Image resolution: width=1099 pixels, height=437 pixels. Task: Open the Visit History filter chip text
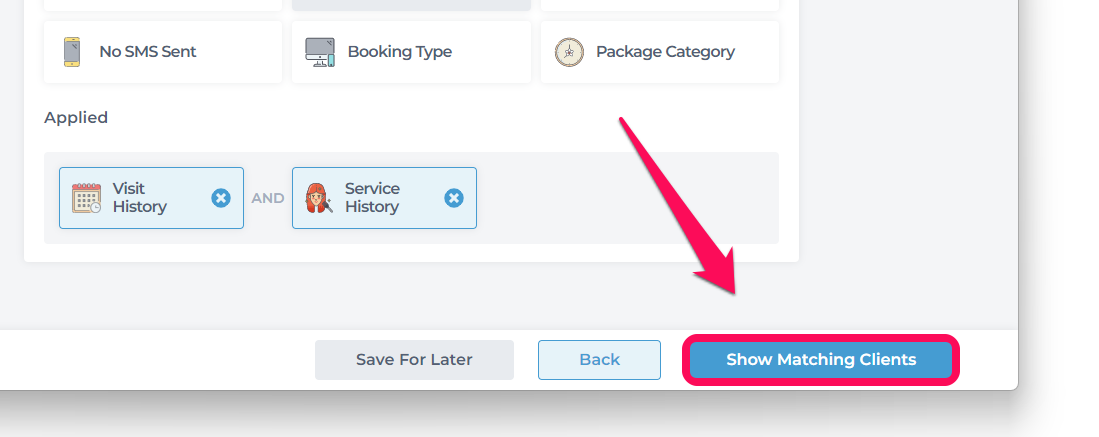(x=139, y=198)
